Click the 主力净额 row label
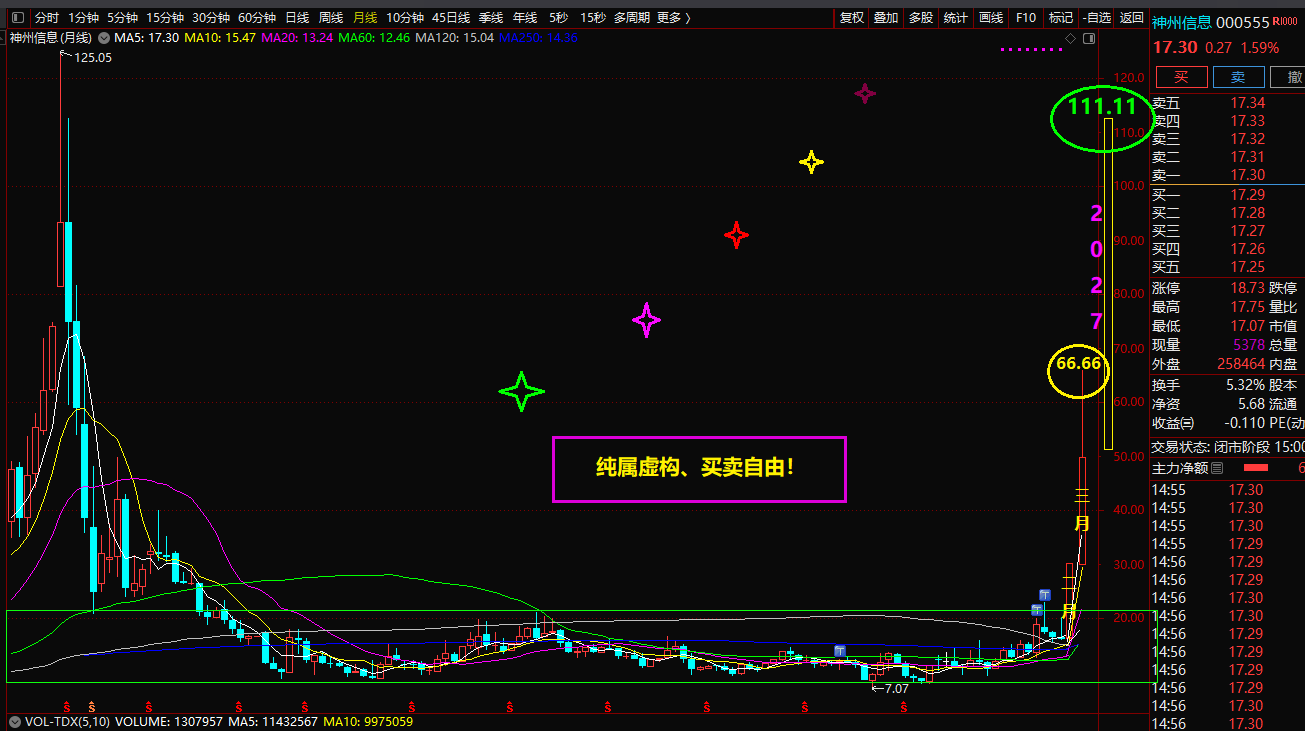 1180,468
